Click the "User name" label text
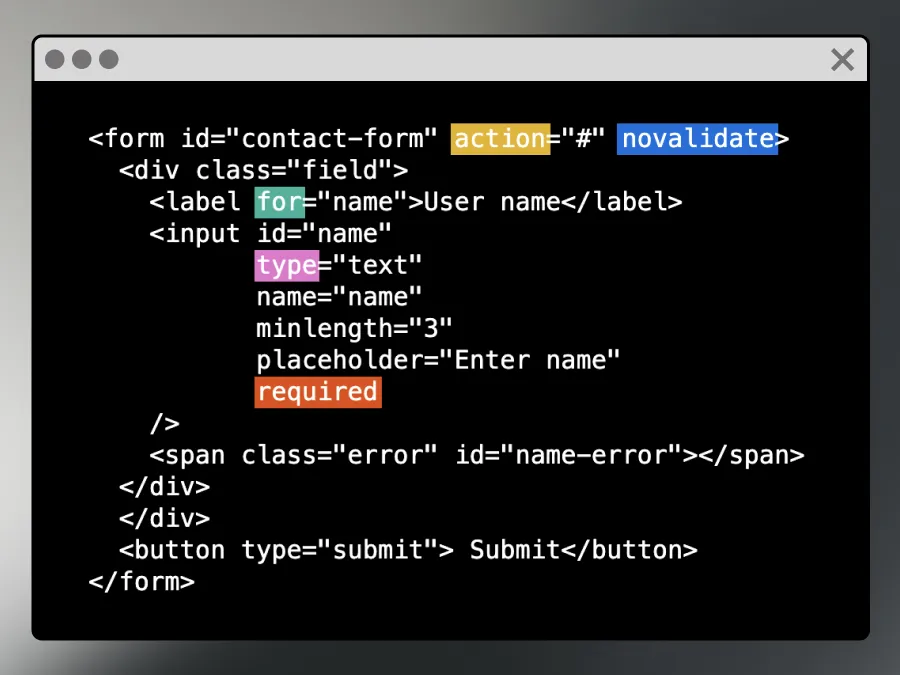This screenshot has height=675, width=900. (x=492, y=202)
